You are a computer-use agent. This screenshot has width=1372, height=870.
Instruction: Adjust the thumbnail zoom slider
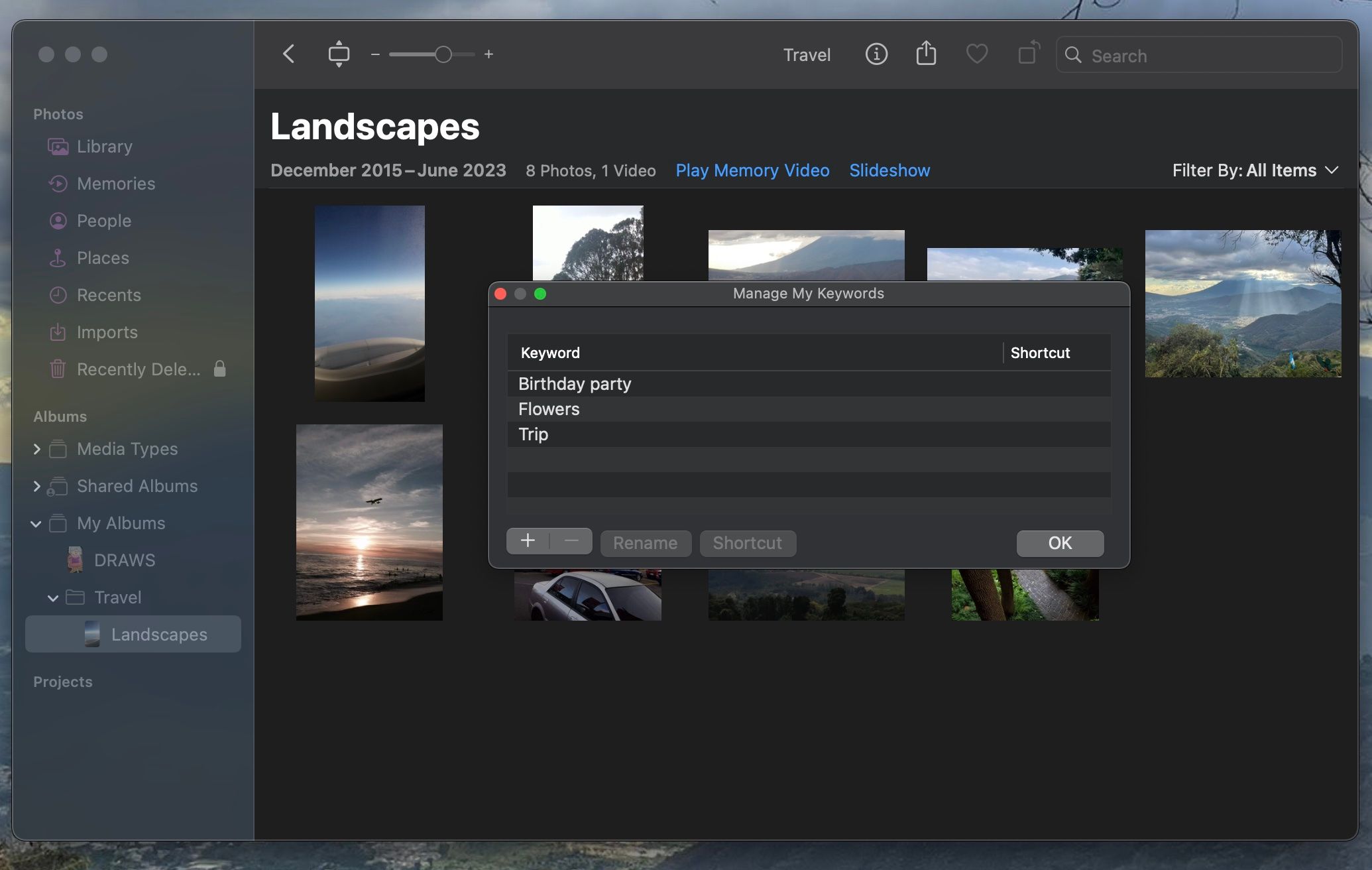(443, 54)
